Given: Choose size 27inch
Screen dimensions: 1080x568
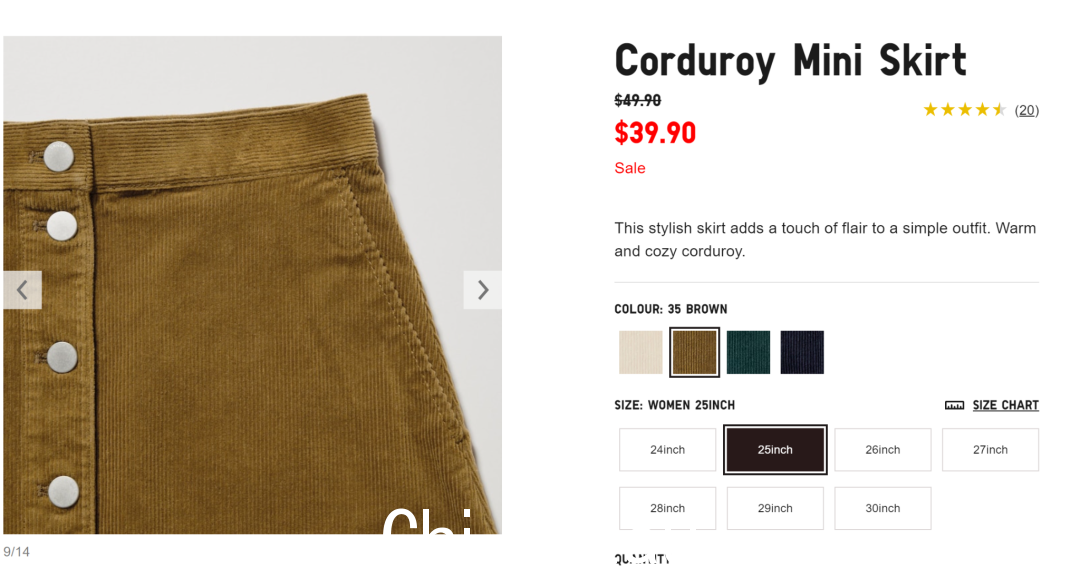Looking at the screenshot, I should 990,450.
